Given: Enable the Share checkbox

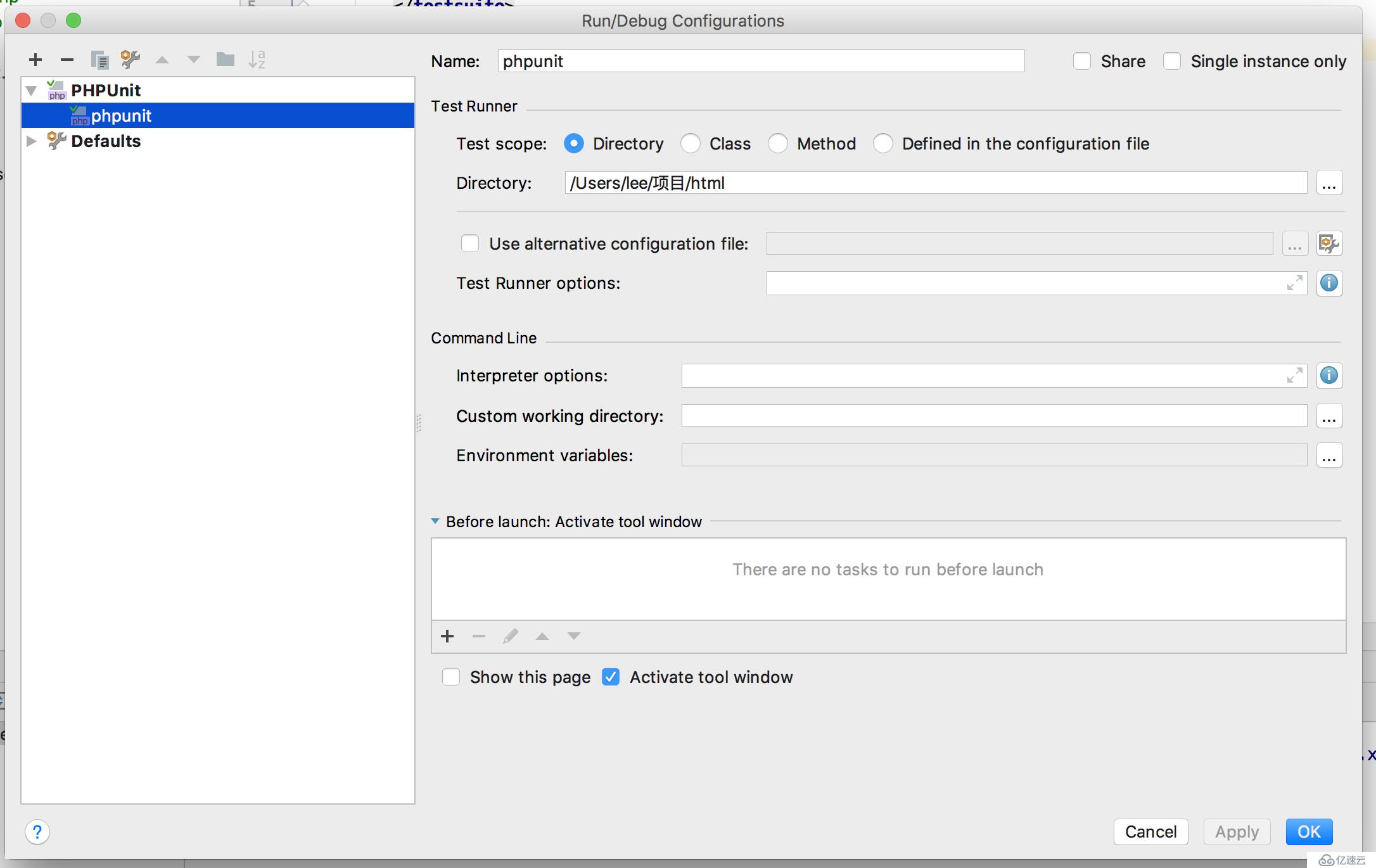Looking at the screenshot, I should (x=1082, y=61).
